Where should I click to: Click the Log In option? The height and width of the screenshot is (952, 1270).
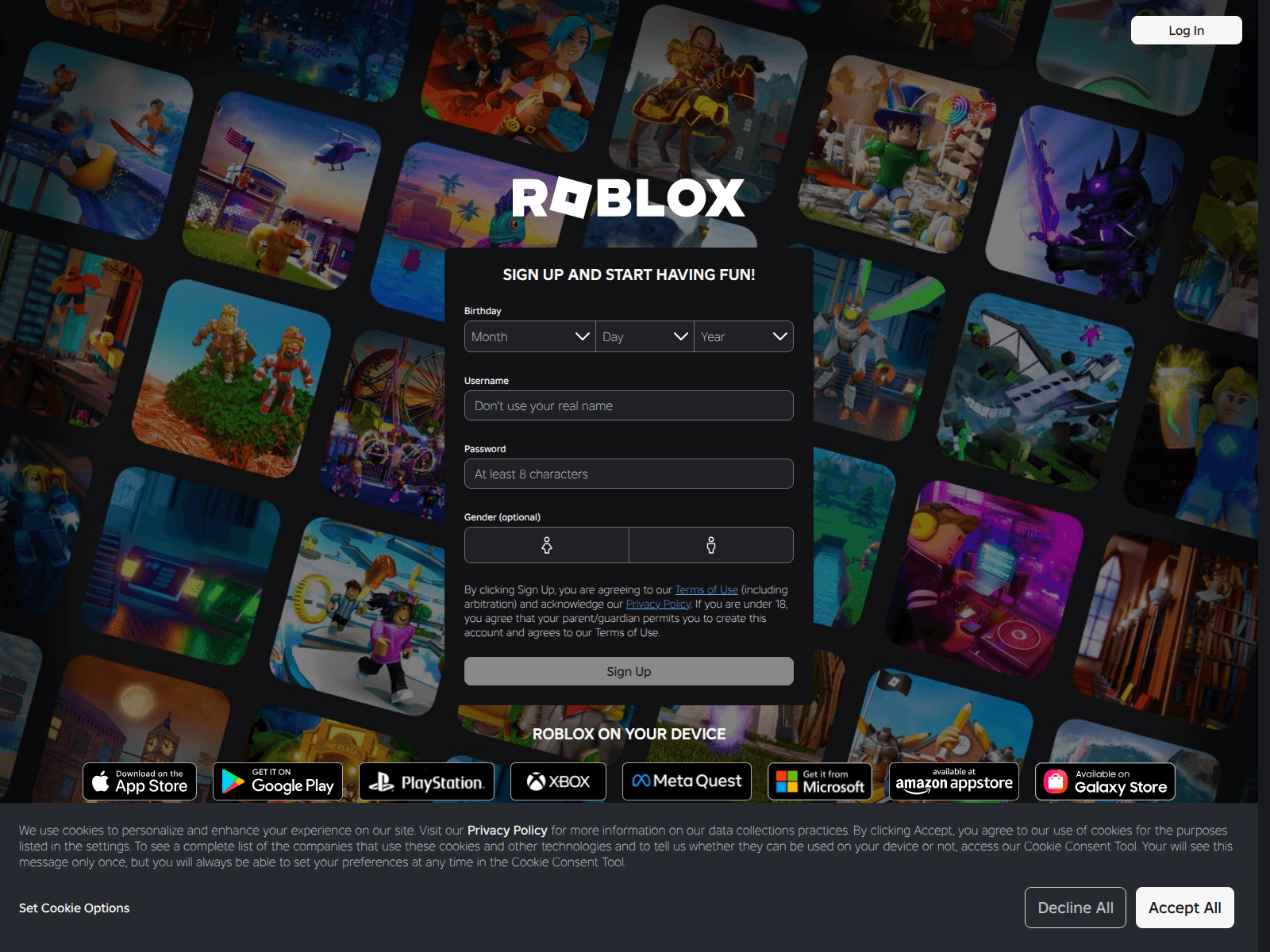[x=1186, y=30]
